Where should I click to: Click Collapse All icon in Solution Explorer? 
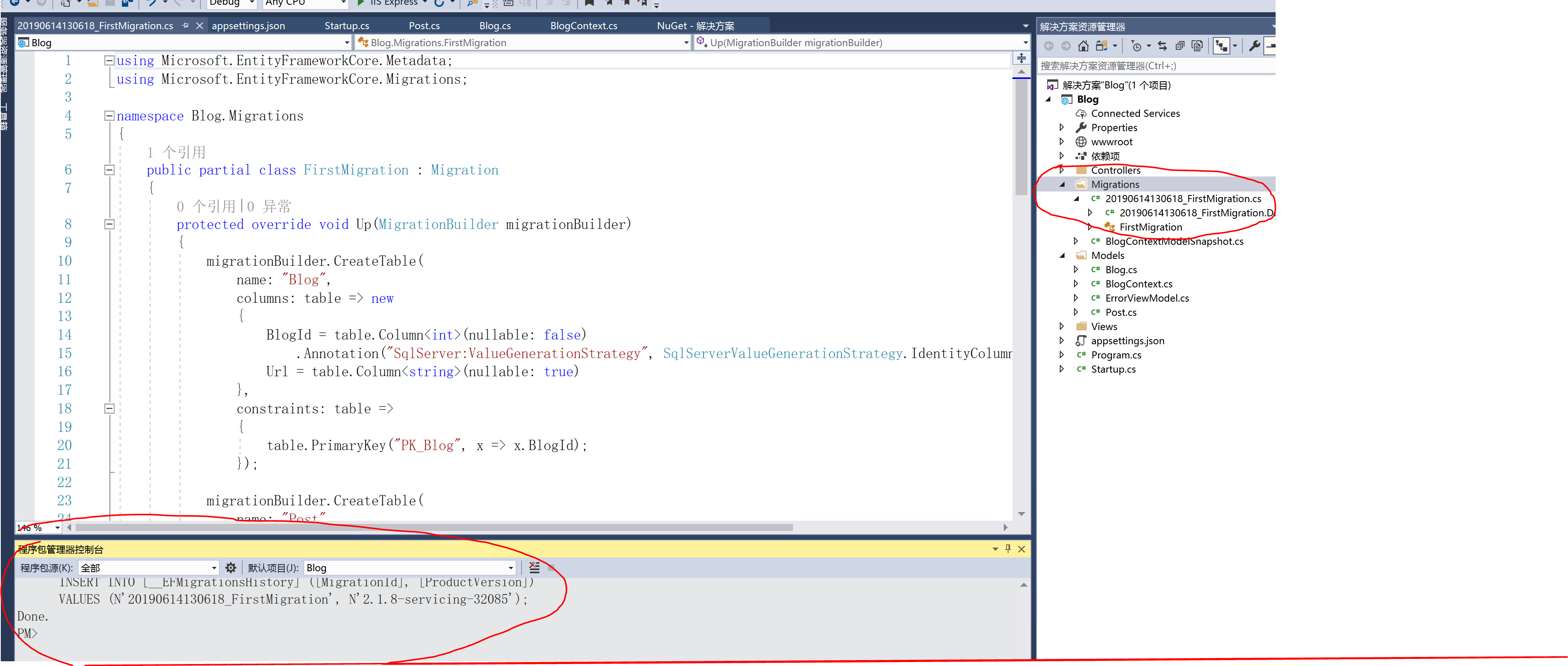(1180, 46)
